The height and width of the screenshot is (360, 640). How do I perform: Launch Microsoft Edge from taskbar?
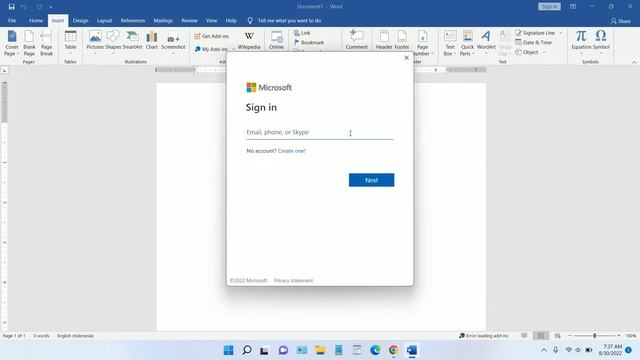click(375, 350)
